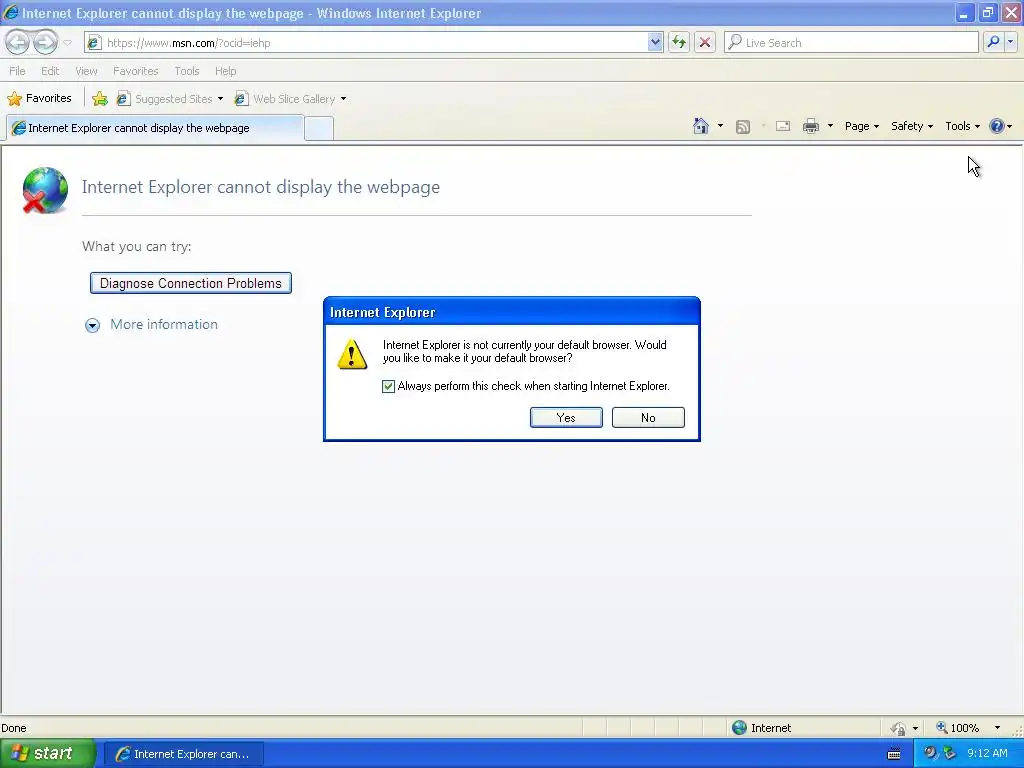The image size is (1024, 768).
Task: Click the Read Mail envelope icon
Action: [x=783, y=126]
